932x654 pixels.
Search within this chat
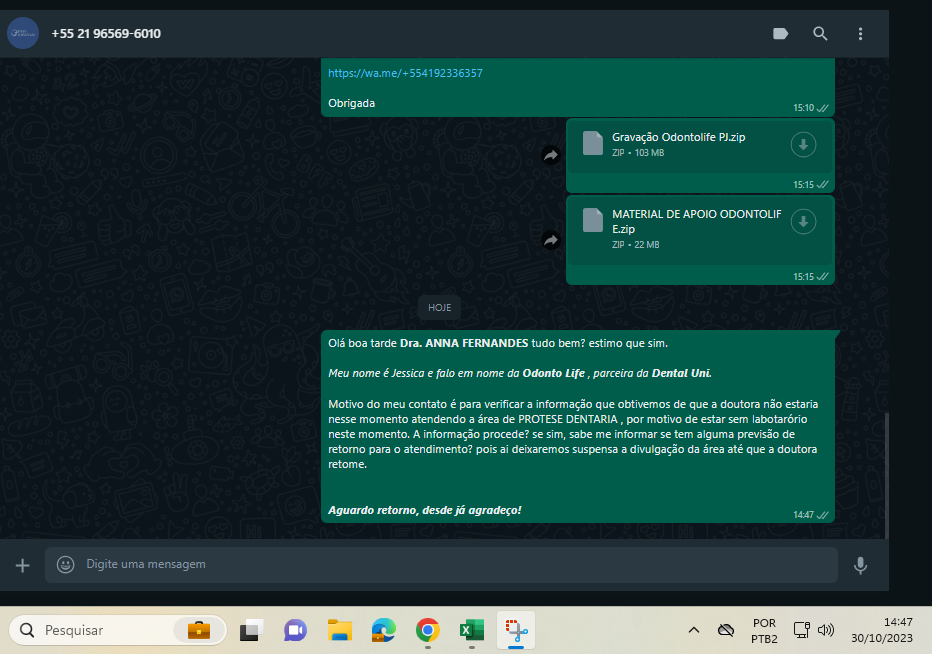point(820,34)
